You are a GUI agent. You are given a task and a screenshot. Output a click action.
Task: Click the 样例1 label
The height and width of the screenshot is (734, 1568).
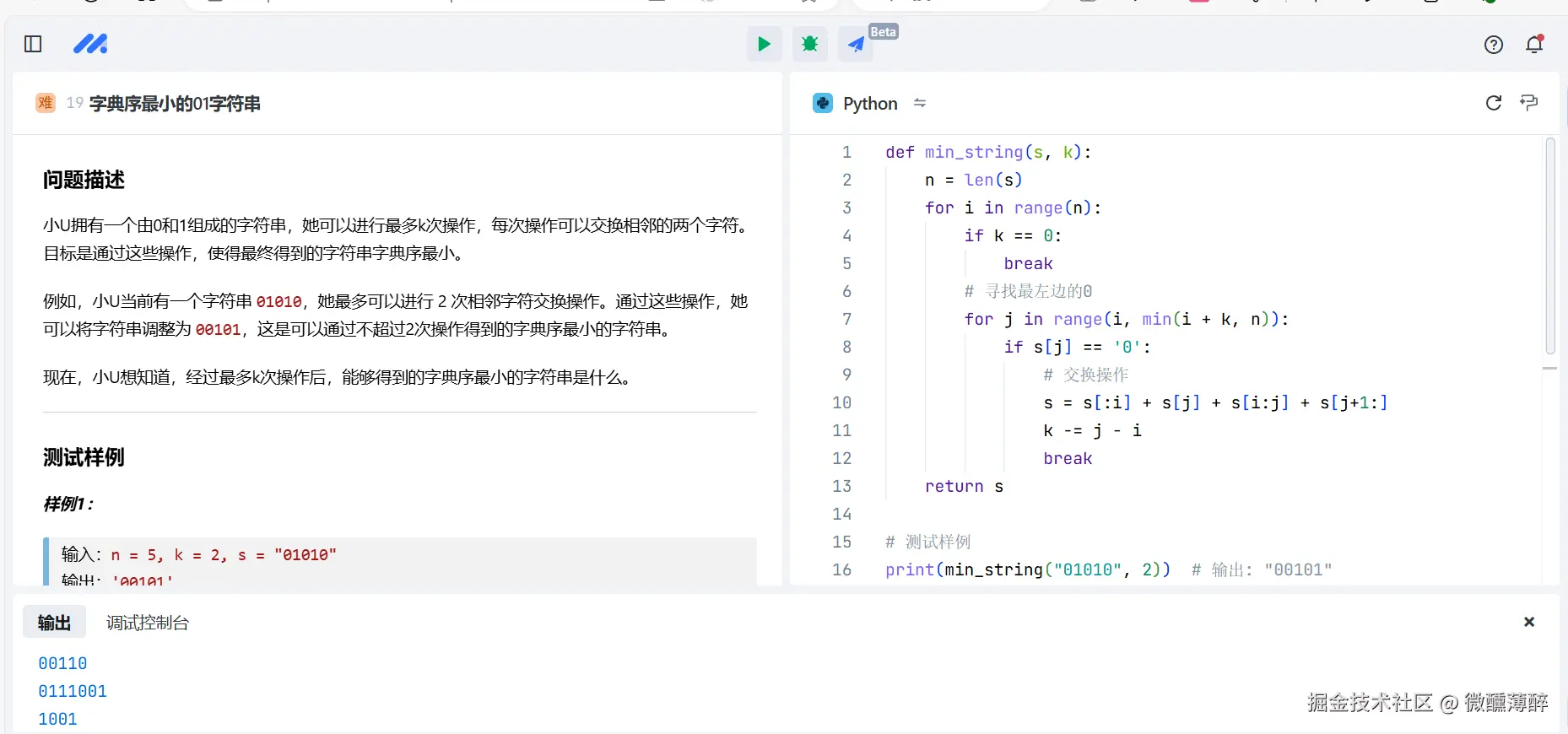68,505
